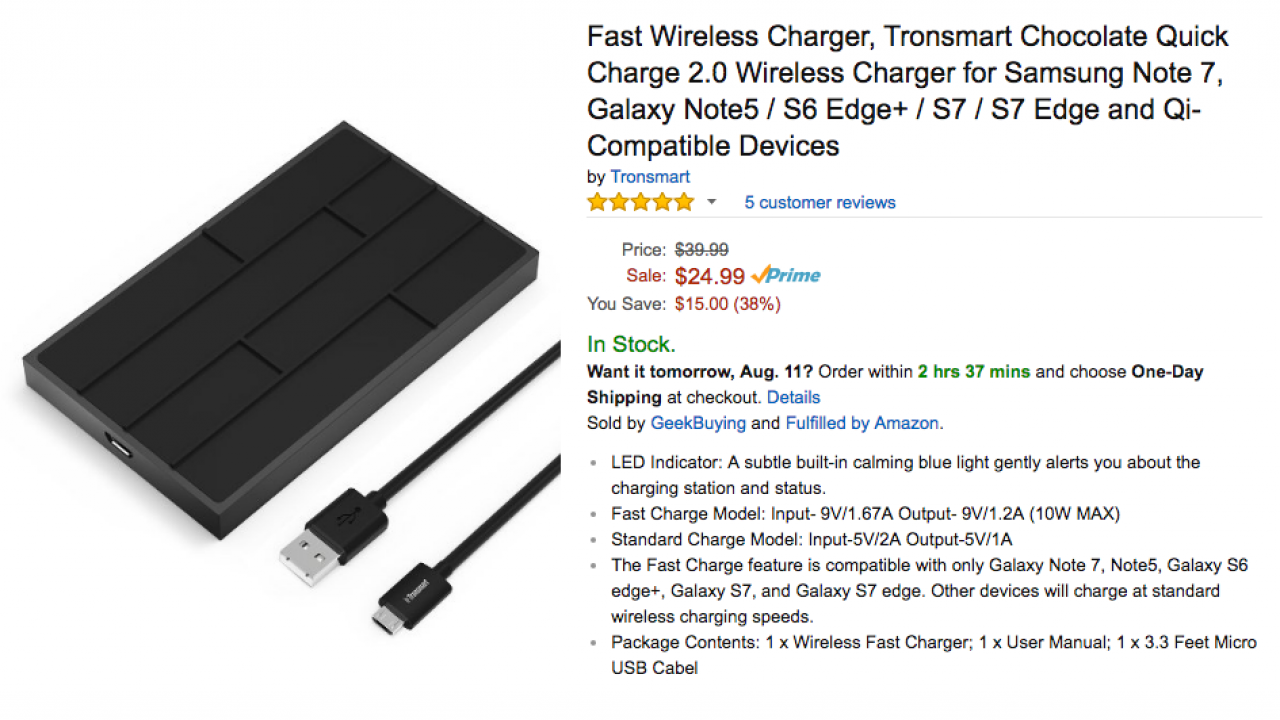Expand the rating breakdown dropdown arrow
1280x720 pixels.
pos(712,202)
